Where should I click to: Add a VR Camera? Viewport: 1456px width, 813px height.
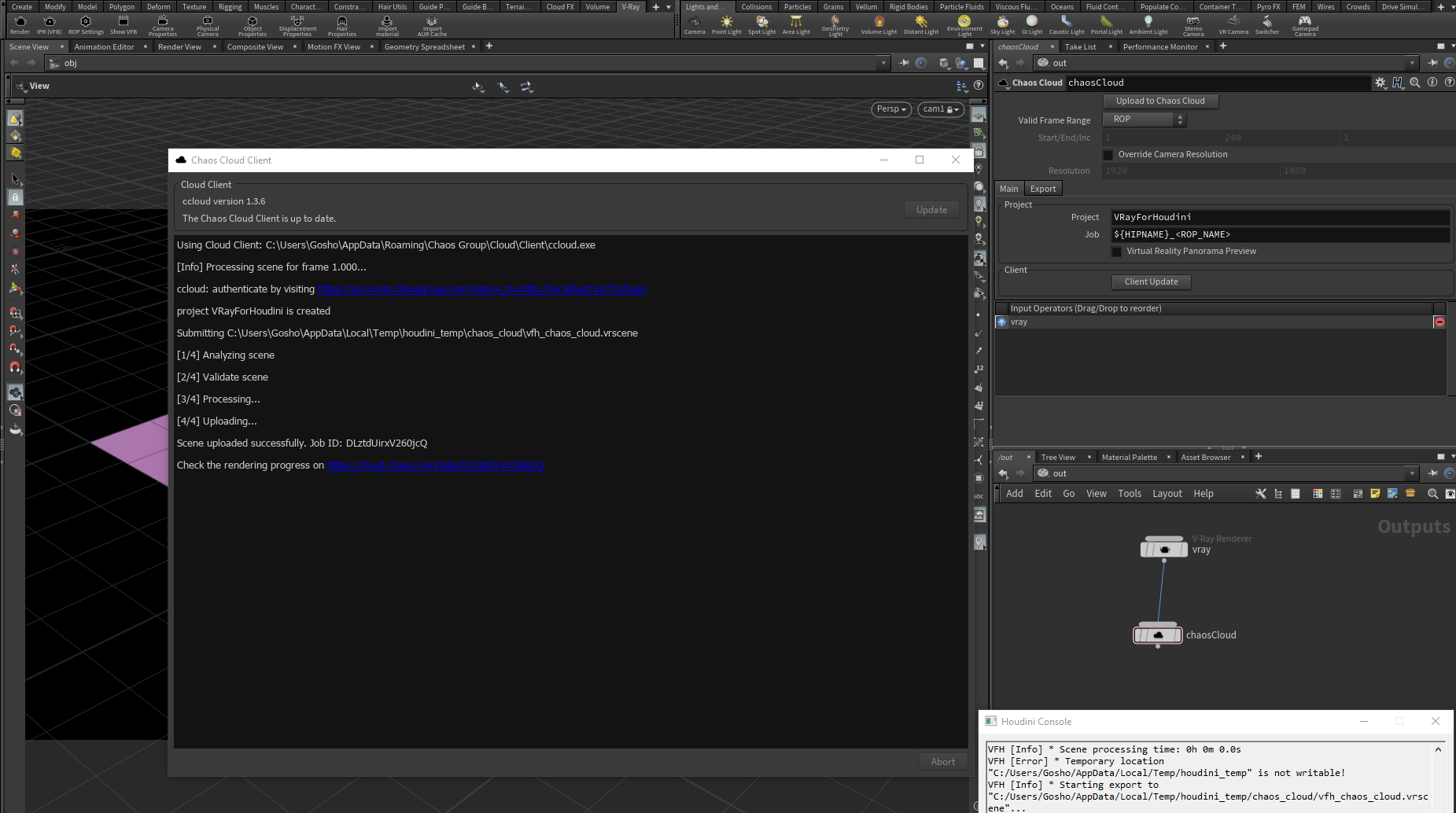point(1233,25)
